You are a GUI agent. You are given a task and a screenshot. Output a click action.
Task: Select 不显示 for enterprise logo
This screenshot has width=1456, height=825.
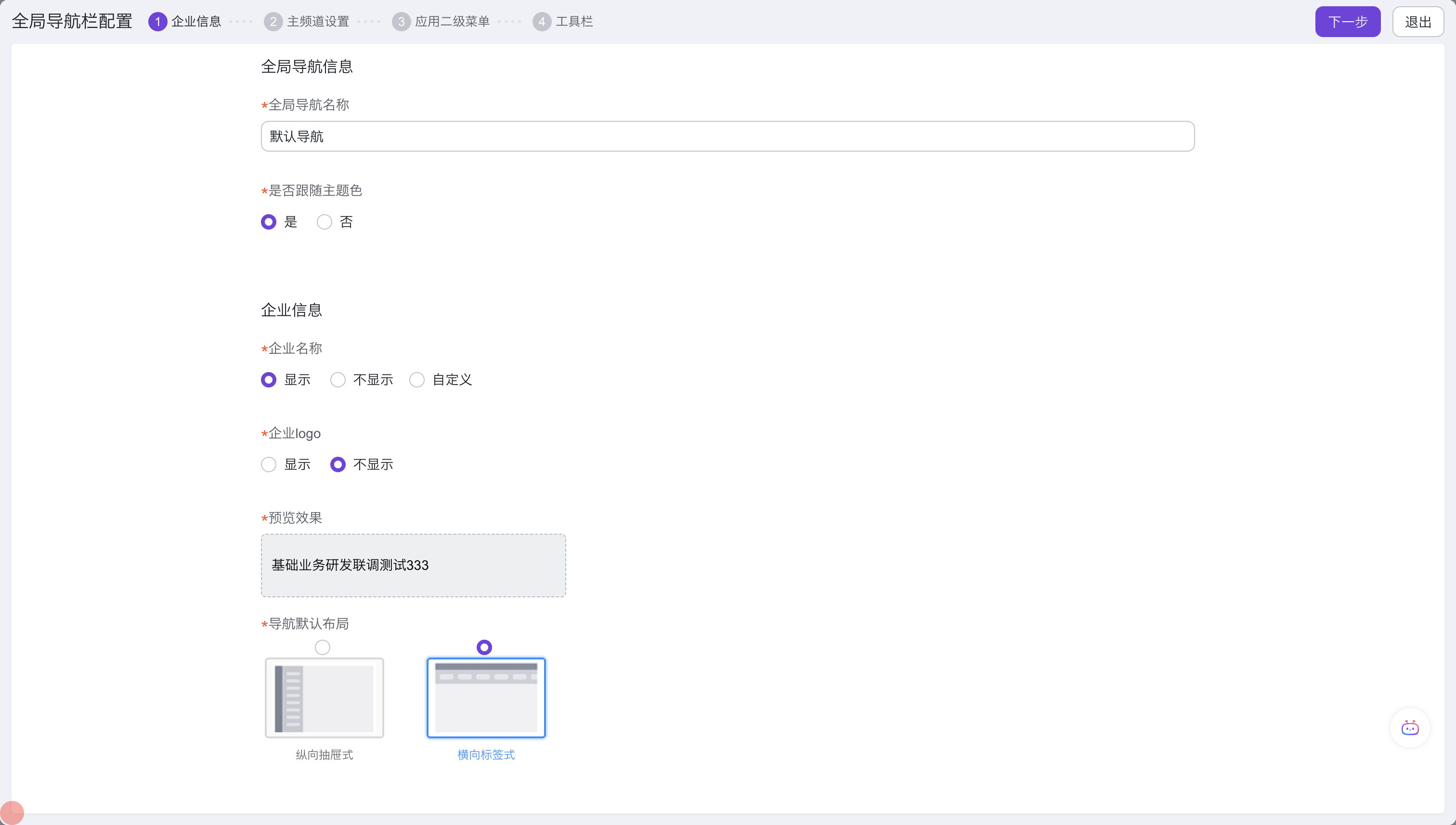(x=338, y=464)
